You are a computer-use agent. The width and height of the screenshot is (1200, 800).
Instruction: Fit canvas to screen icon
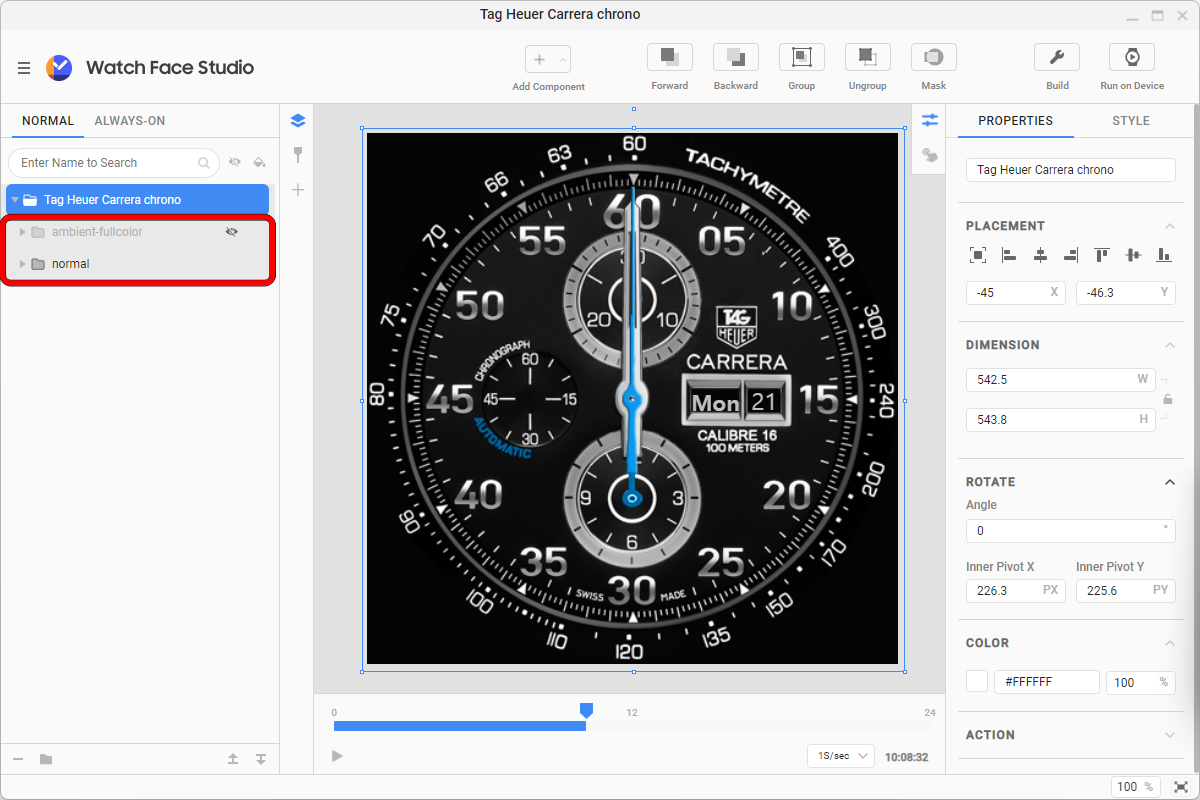1180,787
